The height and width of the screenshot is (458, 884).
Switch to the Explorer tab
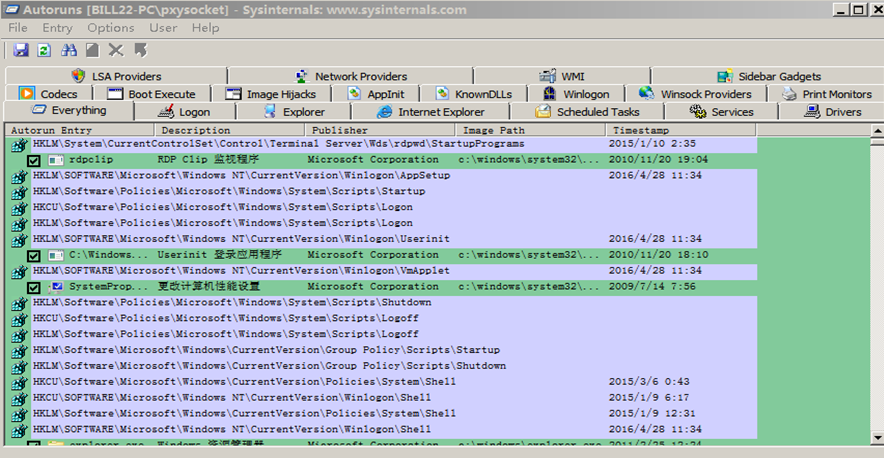point(293,112)
